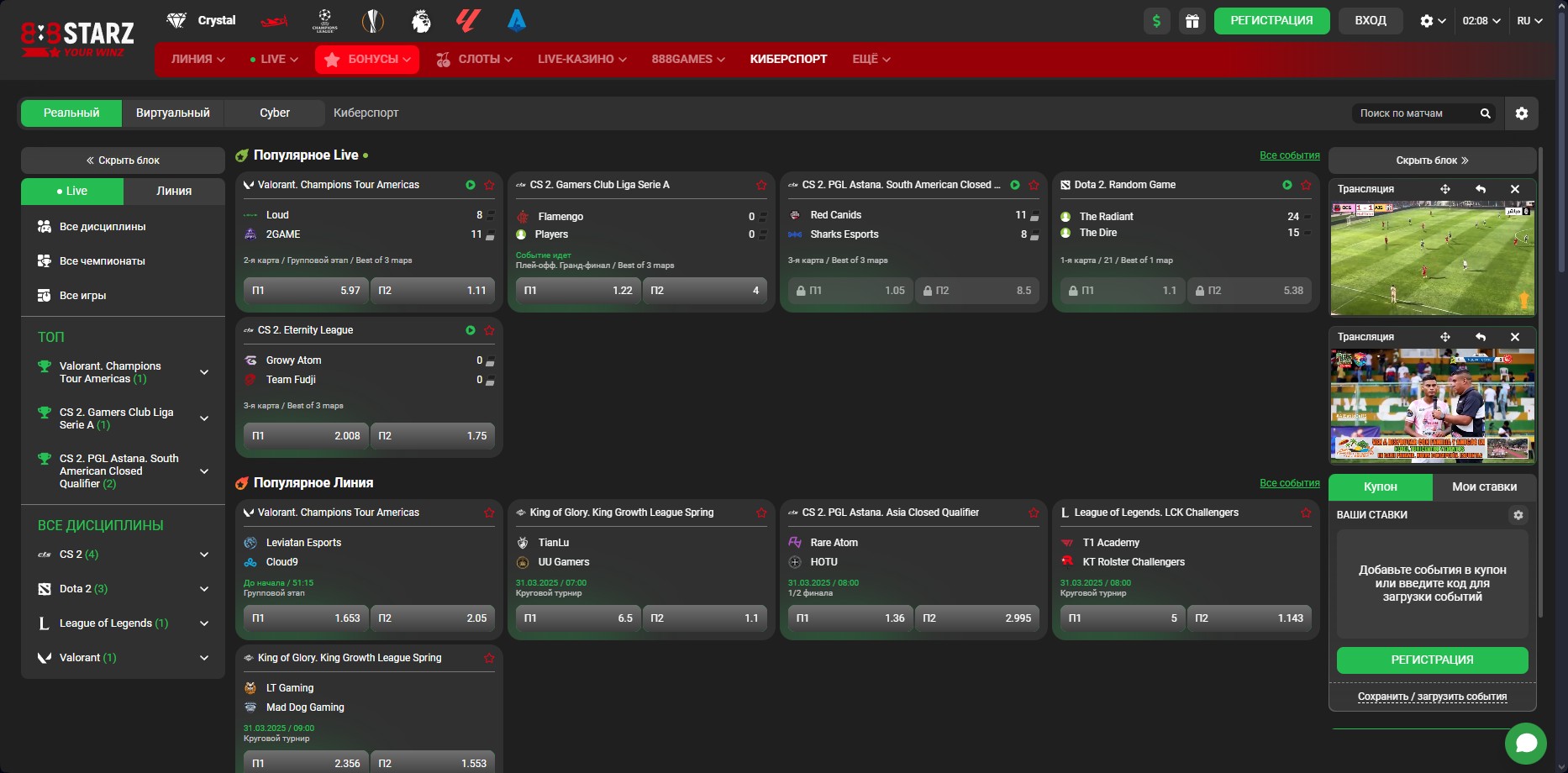Expand CS 2 discipline list
Image resolution: width=1568 pixels, height=773 pixels.
(x=204, y=555)
